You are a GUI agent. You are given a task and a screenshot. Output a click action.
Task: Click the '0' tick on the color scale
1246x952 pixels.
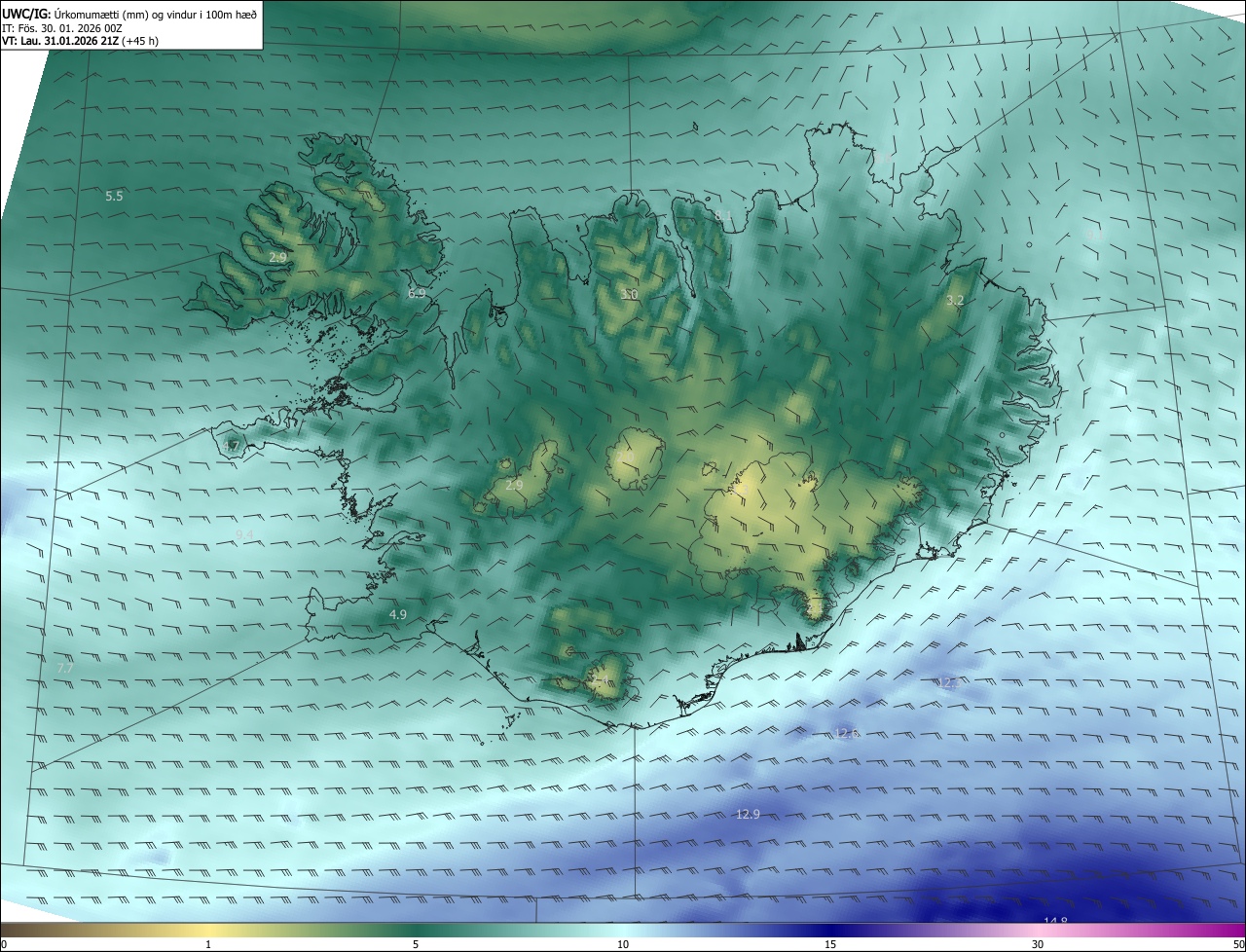pyautogui.click(x=4, y=944)
